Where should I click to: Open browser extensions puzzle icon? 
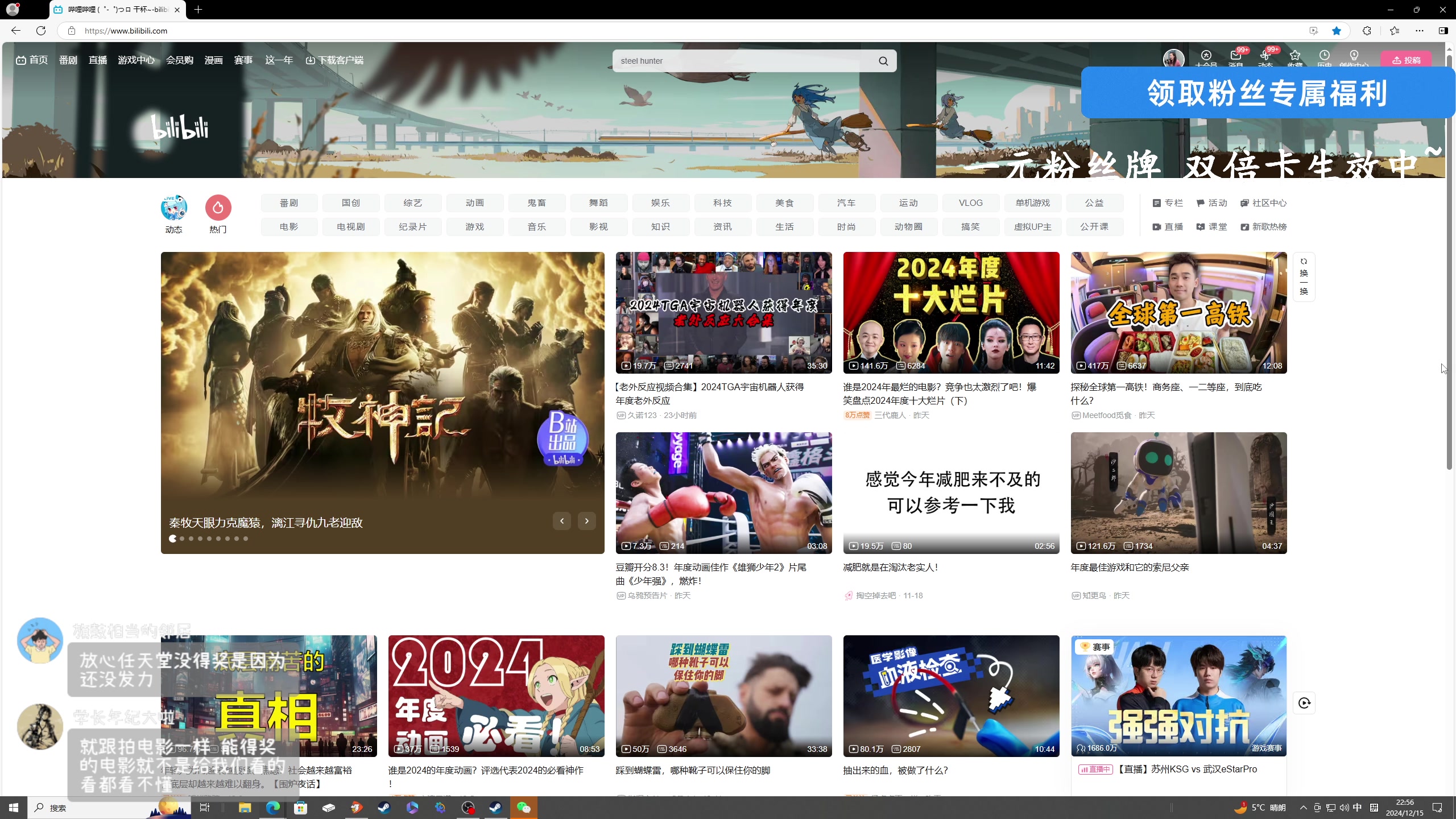1367,31
